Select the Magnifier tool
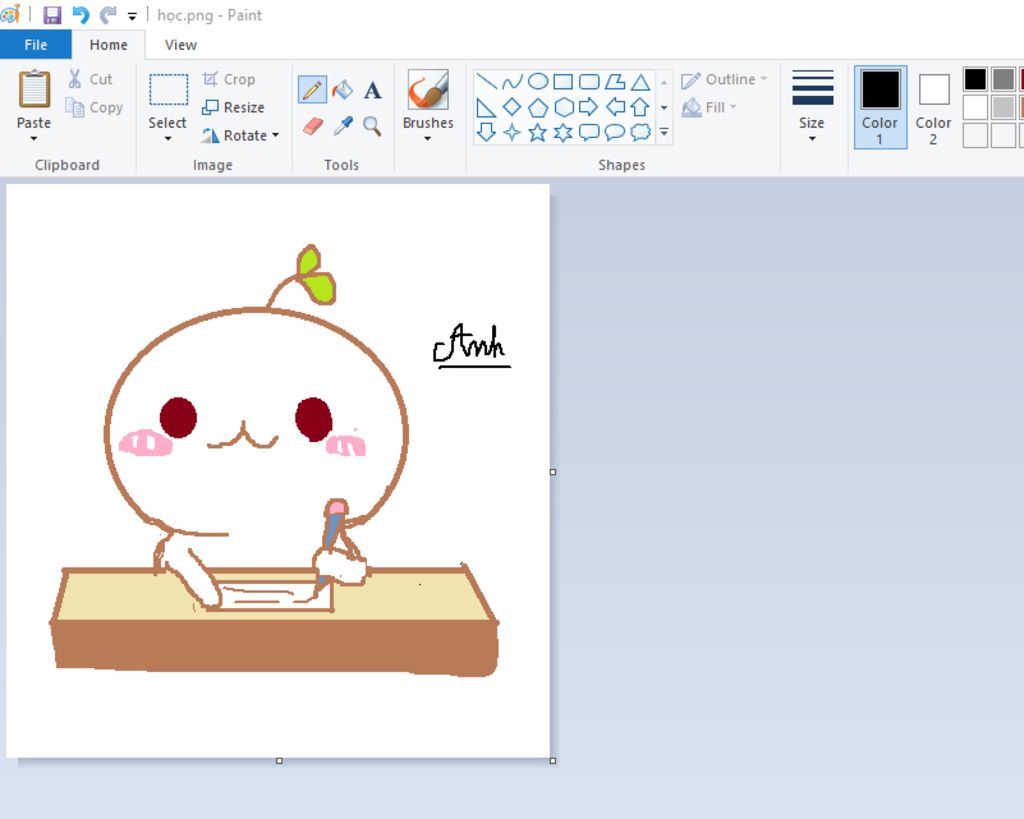 pyautogui.click(x=372, y=125)
